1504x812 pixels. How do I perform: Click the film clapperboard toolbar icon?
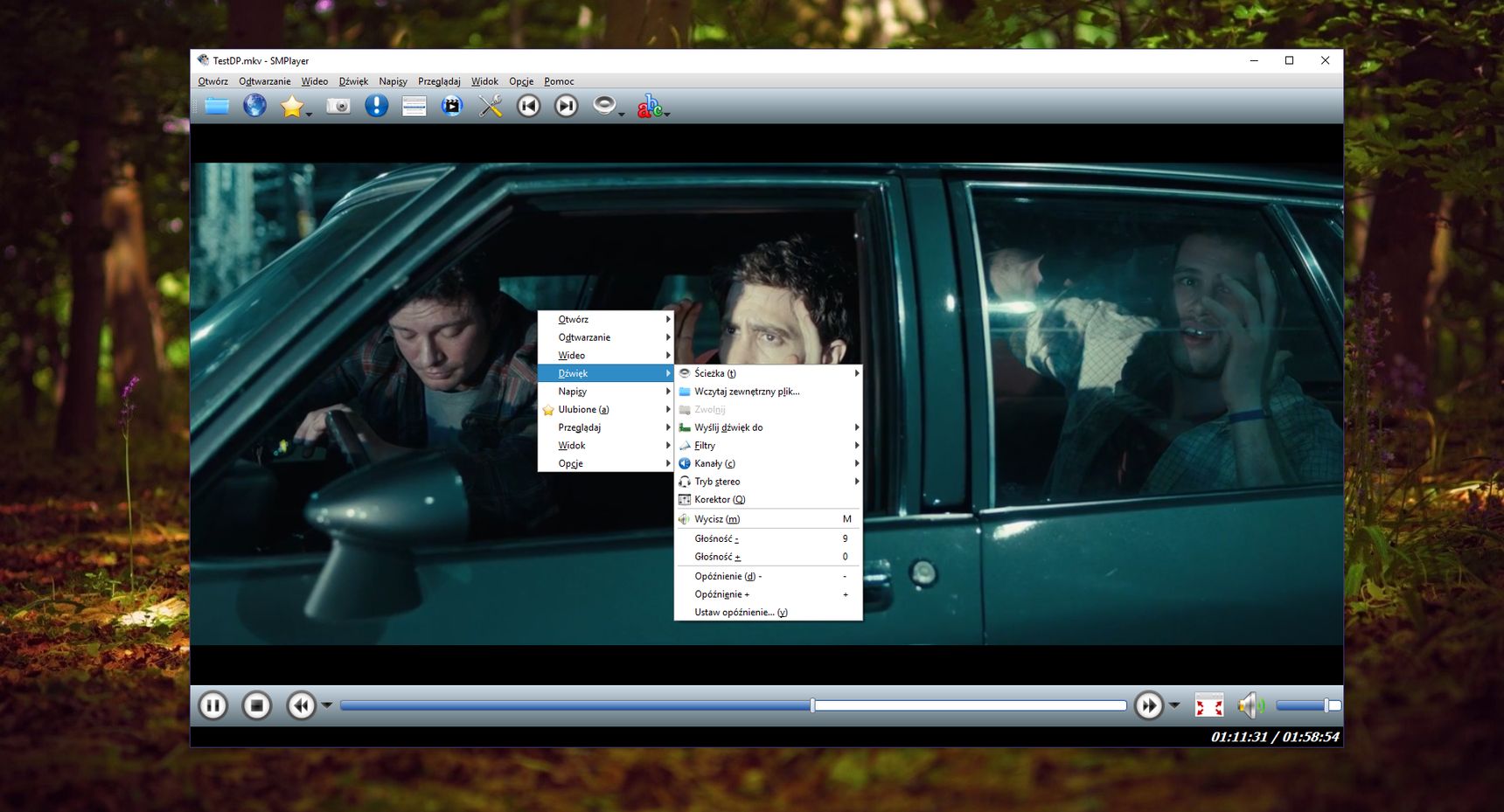pos(451,107)
